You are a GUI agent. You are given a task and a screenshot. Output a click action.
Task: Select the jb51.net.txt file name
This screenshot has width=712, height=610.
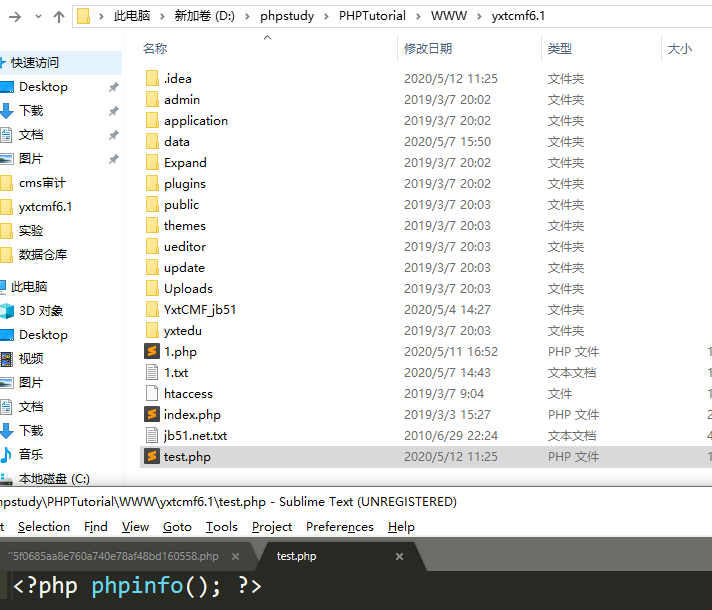pyautogui.click(x=195, y=436)
